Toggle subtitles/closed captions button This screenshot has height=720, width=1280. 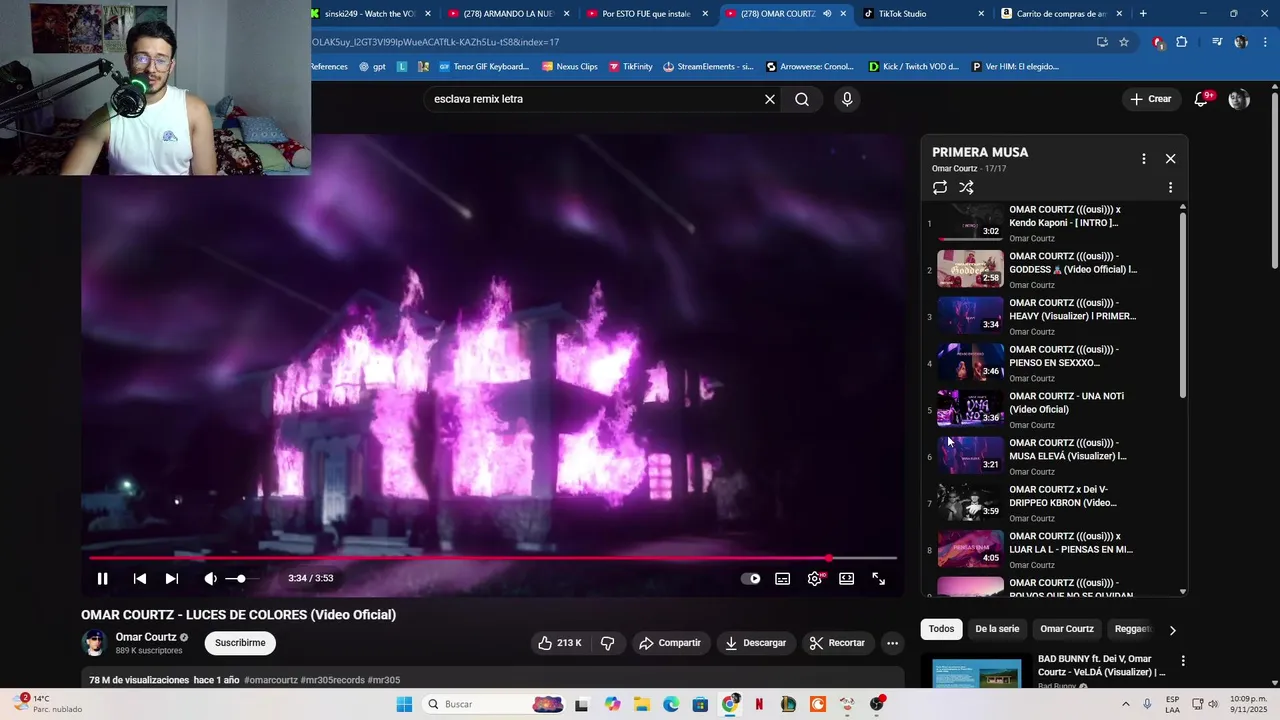tap(783, 578)
